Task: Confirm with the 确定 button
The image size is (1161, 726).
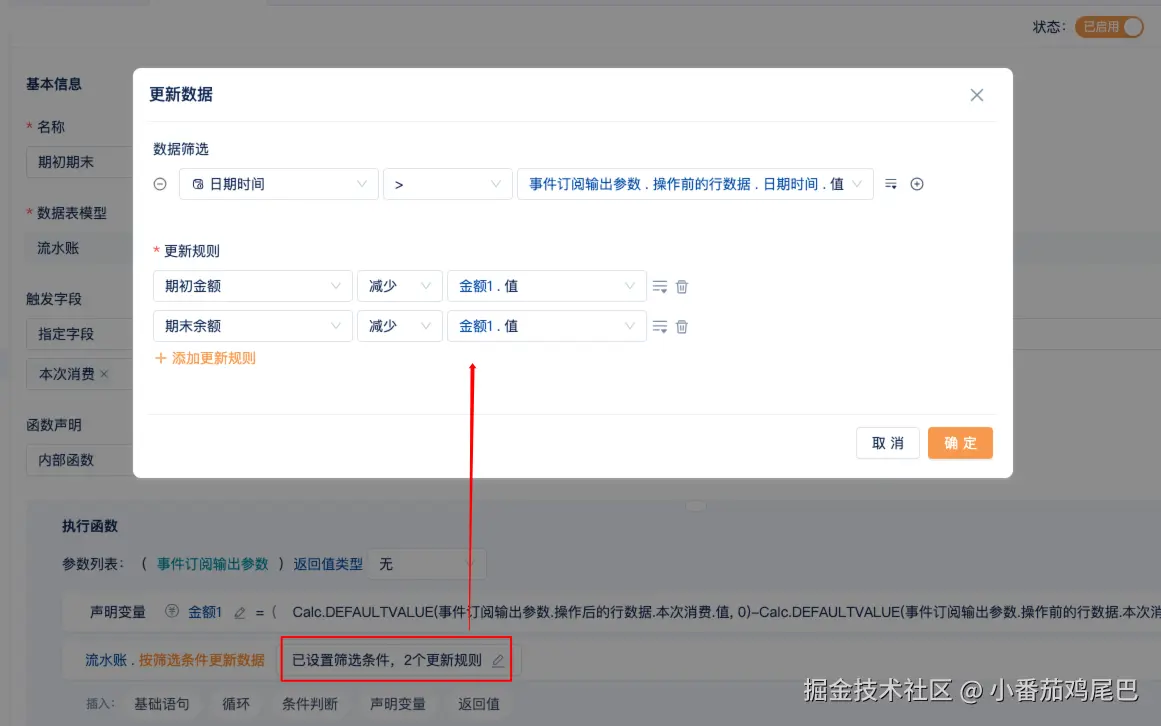Action: (960, 443)
